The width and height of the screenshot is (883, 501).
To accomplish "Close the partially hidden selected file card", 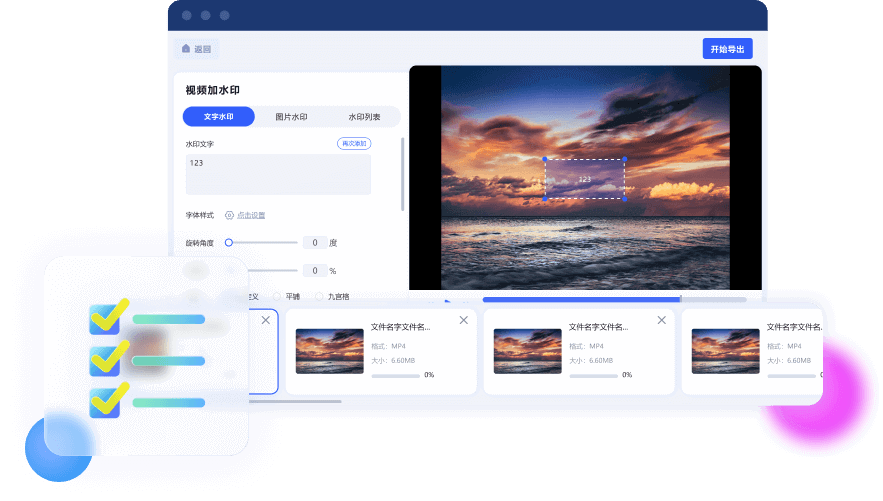I will [x=266, y=320].
